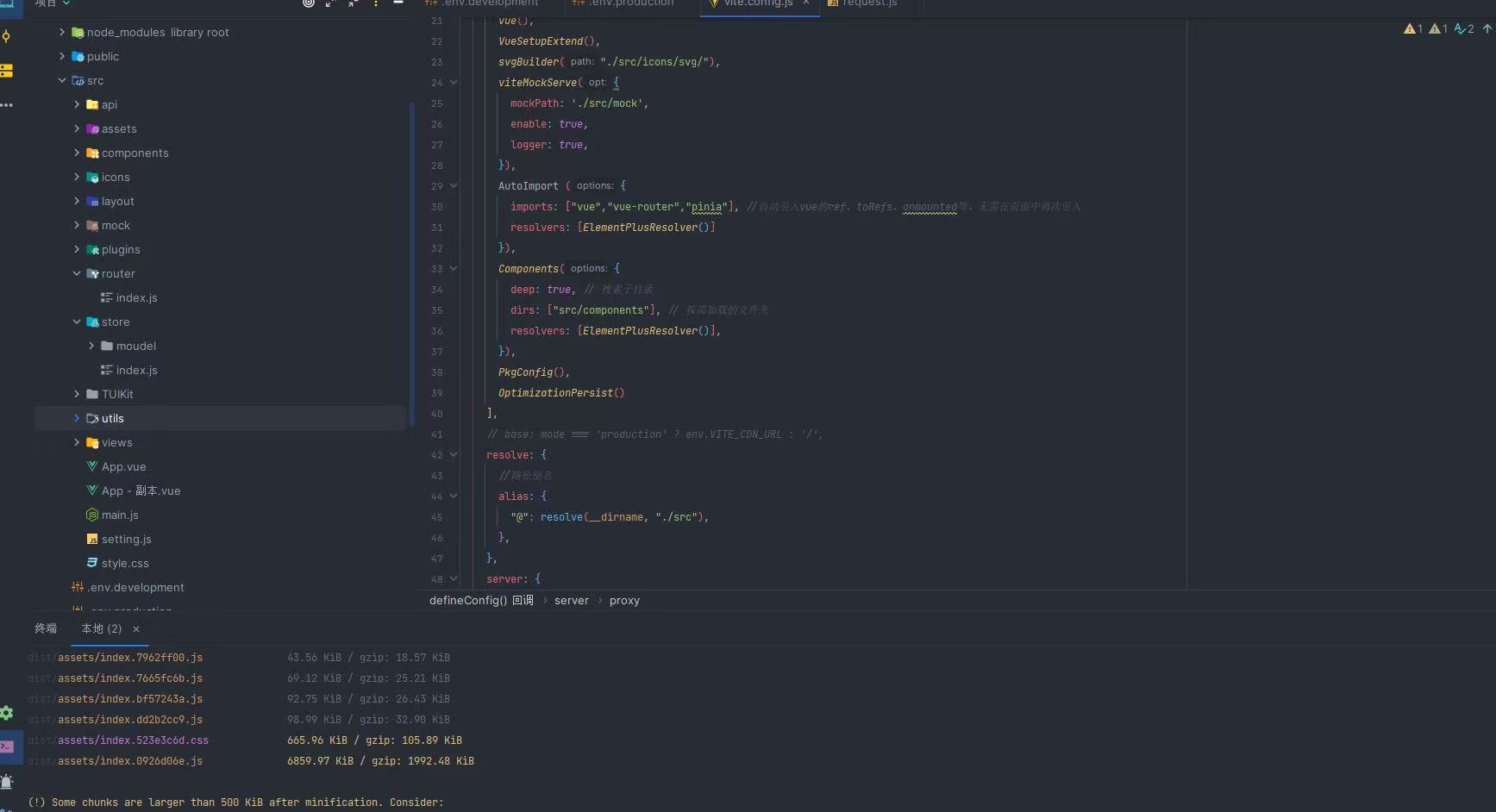Open project panel options vertical dots
The image size is (1496, 812).
pyautogui.click(x=376, y=3)
